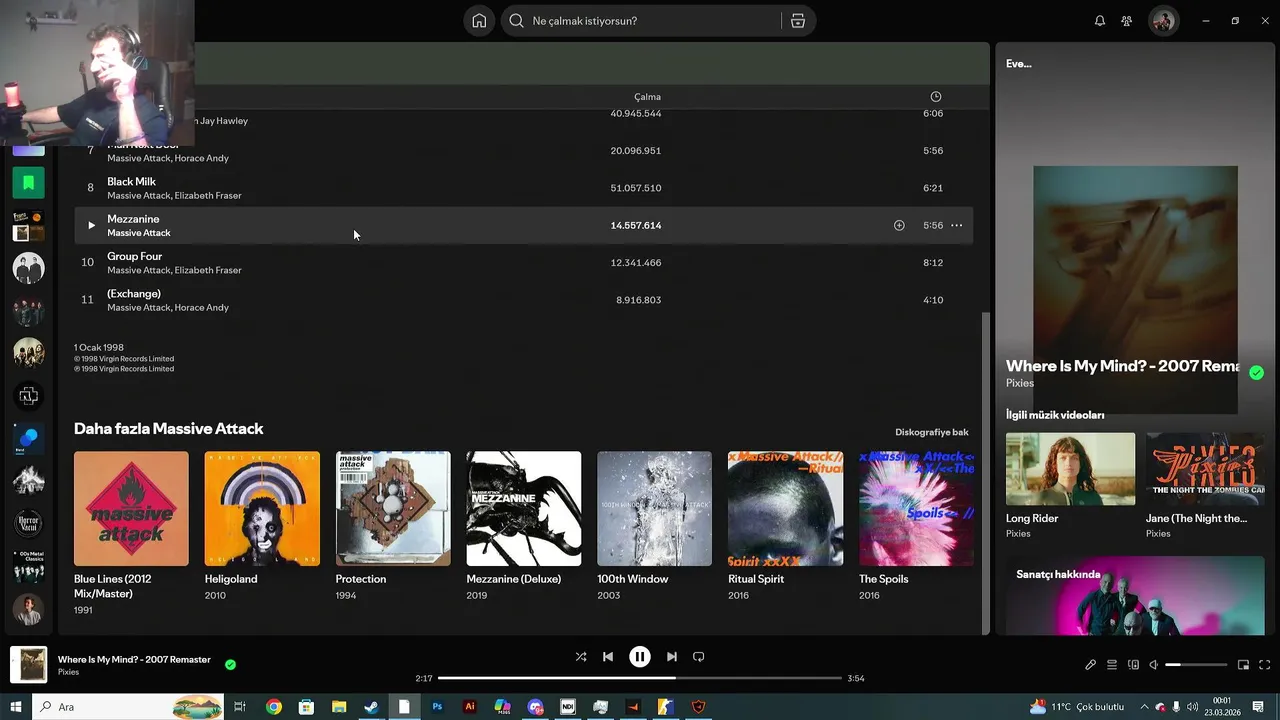
Task: Mute the Spotify volume
Action: point(1153,665)
